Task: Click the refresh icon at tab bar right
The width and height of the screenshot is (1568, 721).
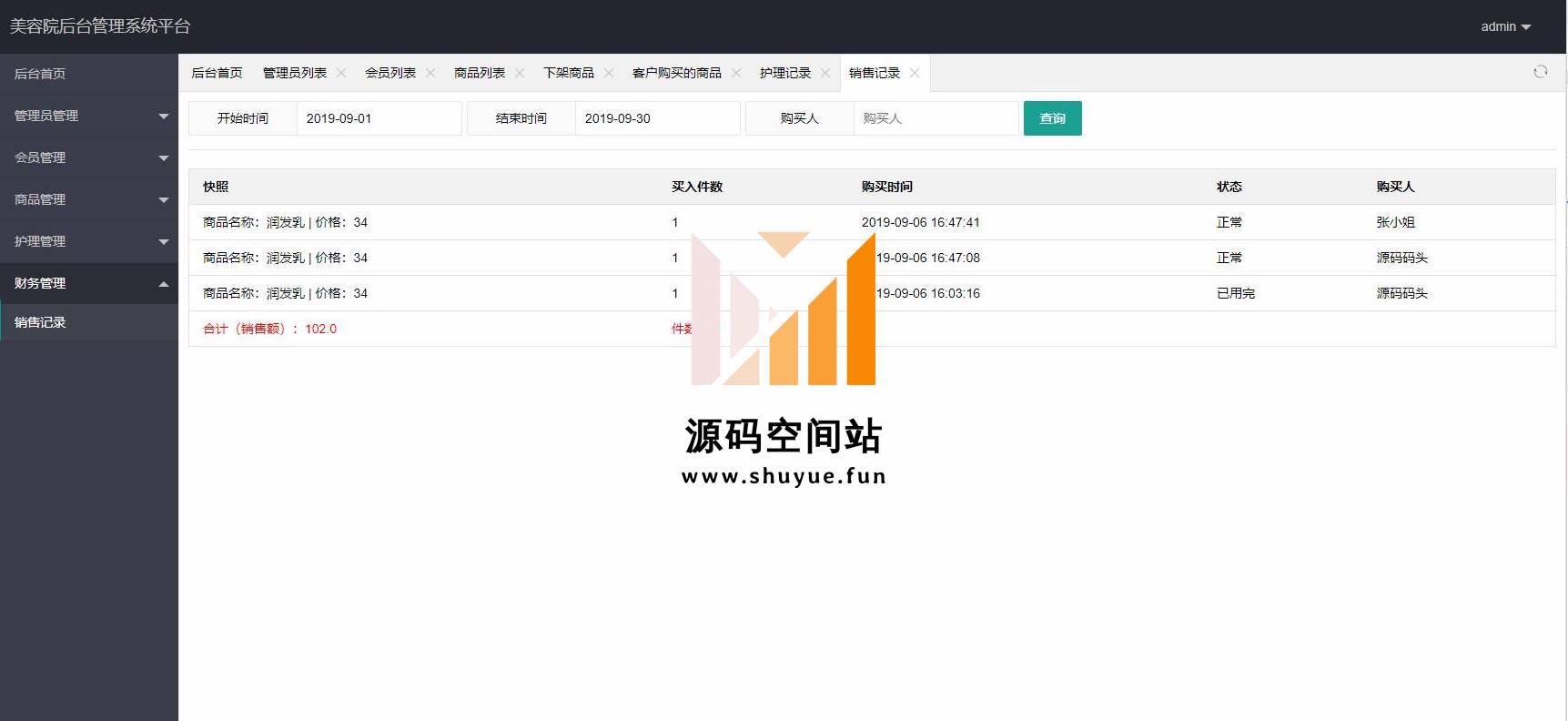Action: tap(1540, 72)
